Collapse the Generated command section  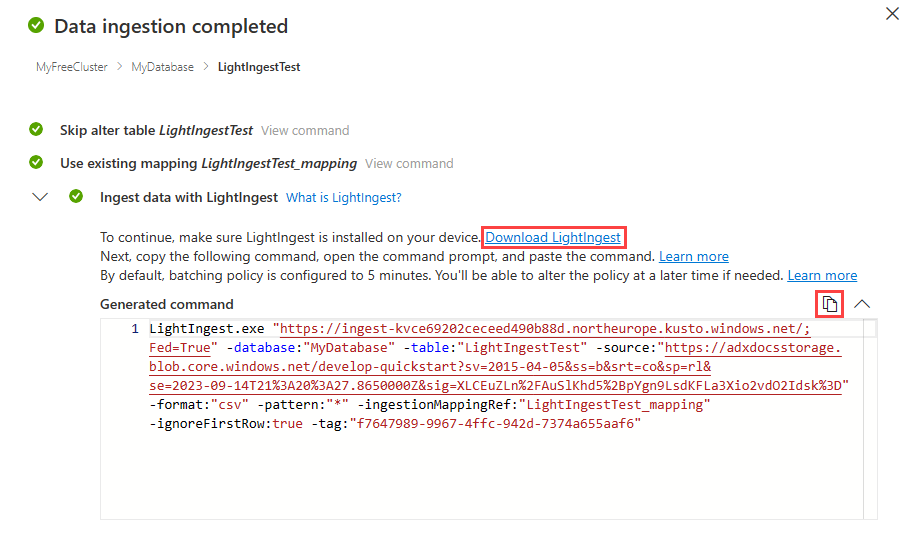pos(862,303)
